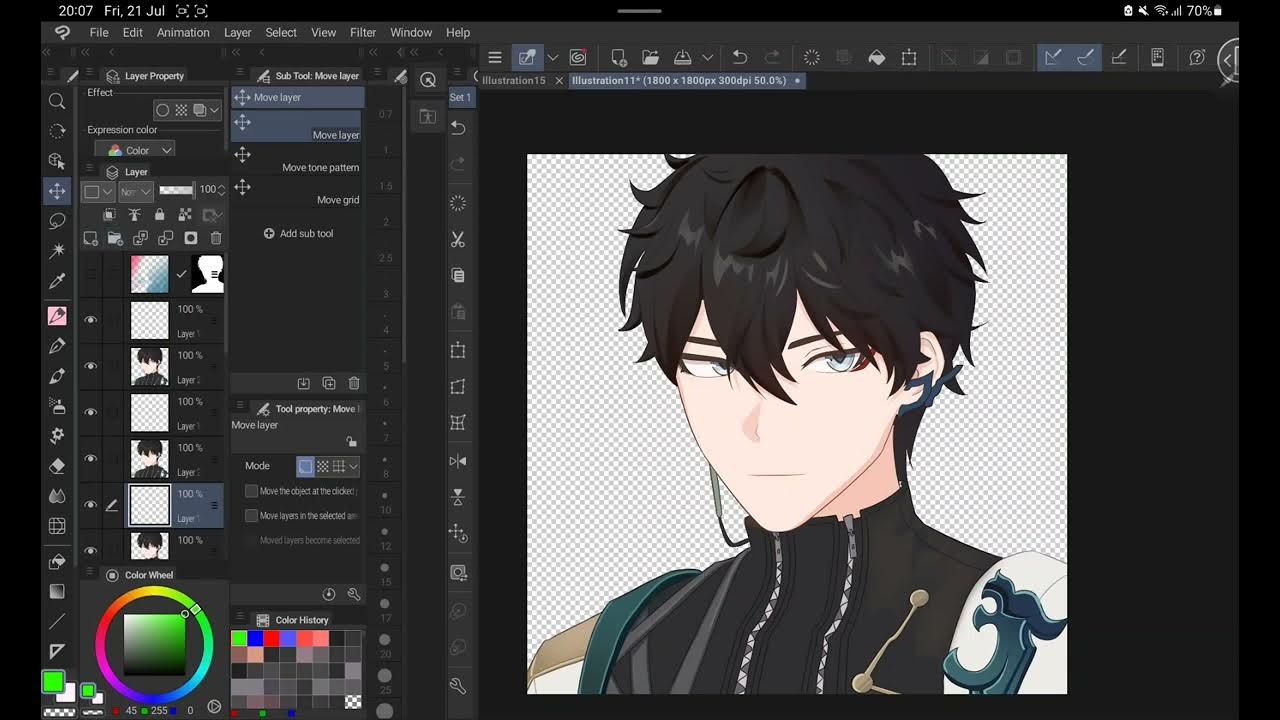
Task: Click the layer opacity slider bar
Action: 177,189
